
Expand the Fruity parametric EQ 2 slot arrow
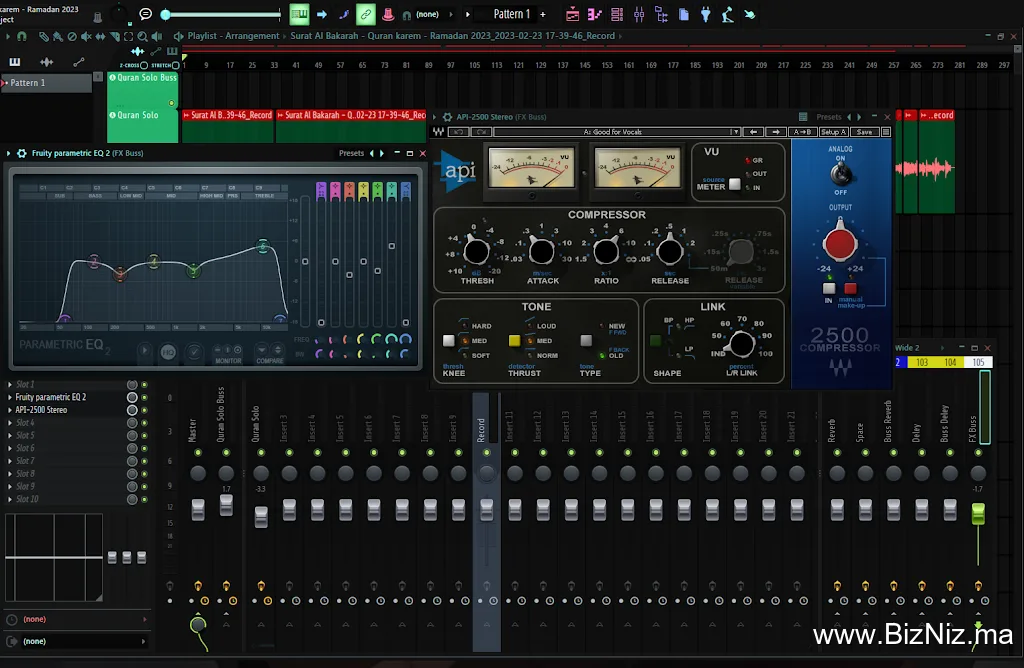click(10, 397)
